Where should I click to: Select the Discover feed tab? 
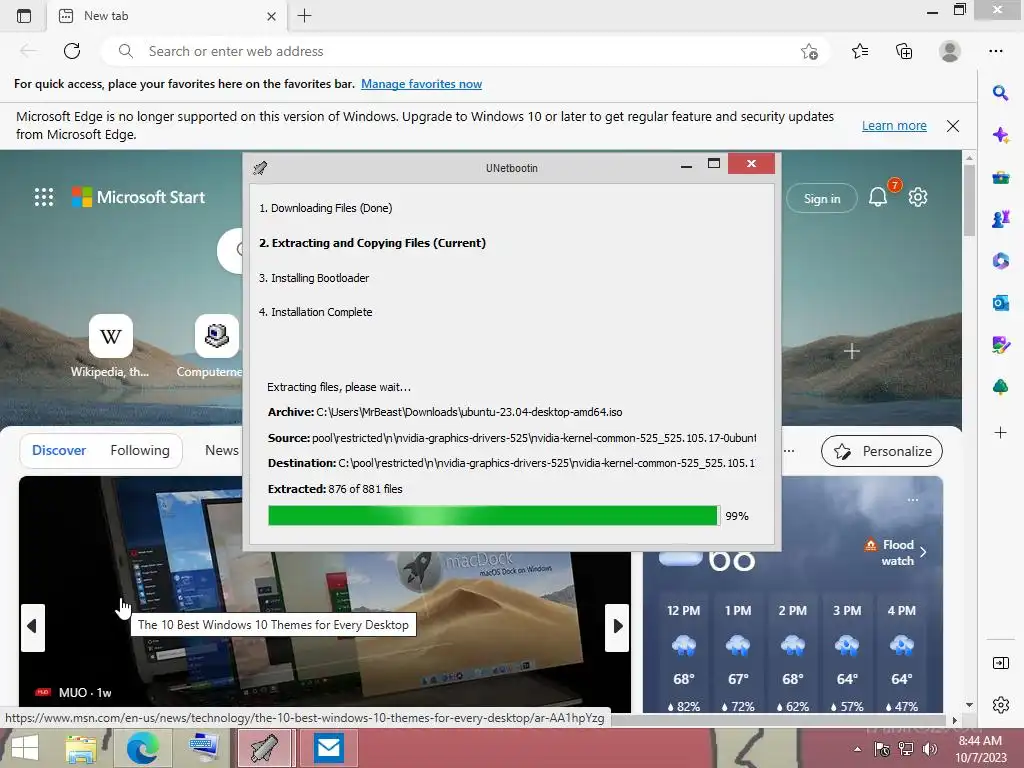pos(59,450)
